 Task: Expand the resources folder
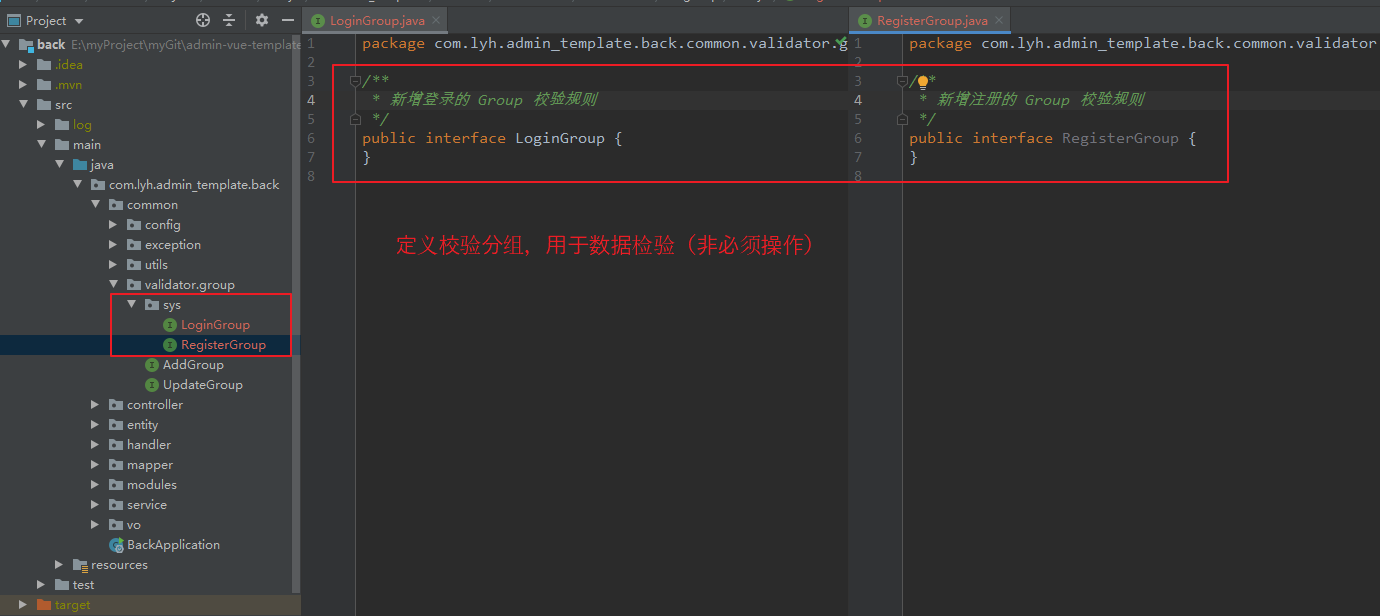coord(59,565)
